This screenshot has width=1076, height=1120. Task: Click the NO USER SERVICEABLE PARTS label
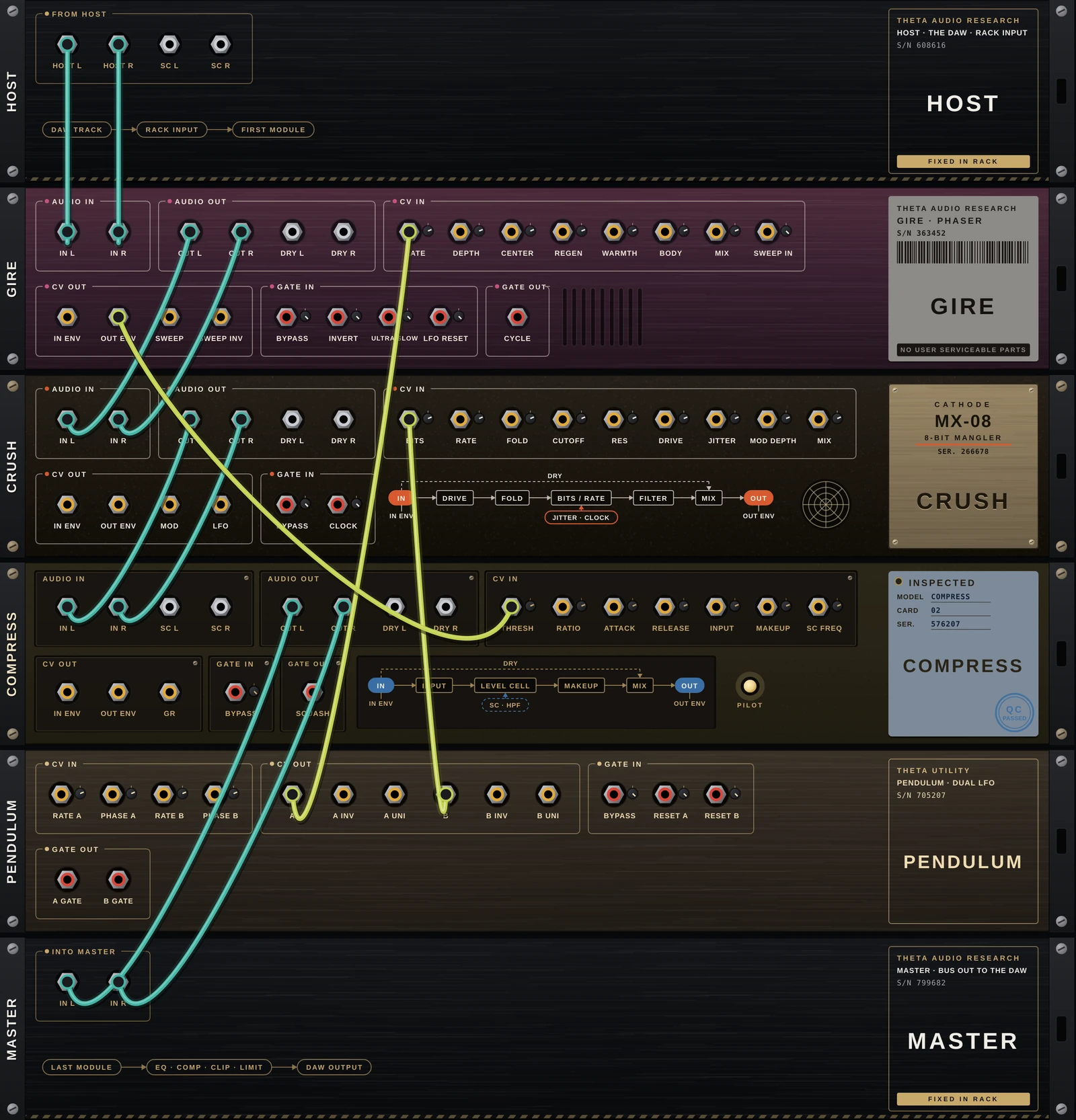pos(963,350)
